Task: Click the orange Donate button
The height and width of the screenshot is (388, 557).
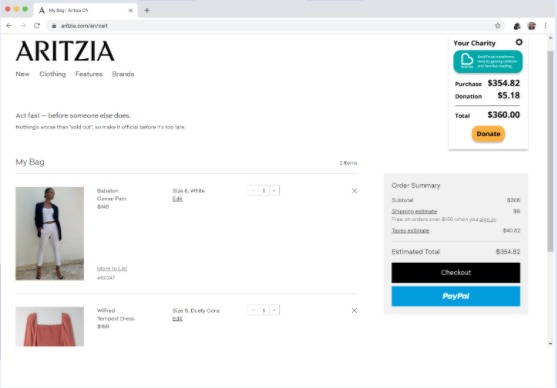Action: (488, 134)
